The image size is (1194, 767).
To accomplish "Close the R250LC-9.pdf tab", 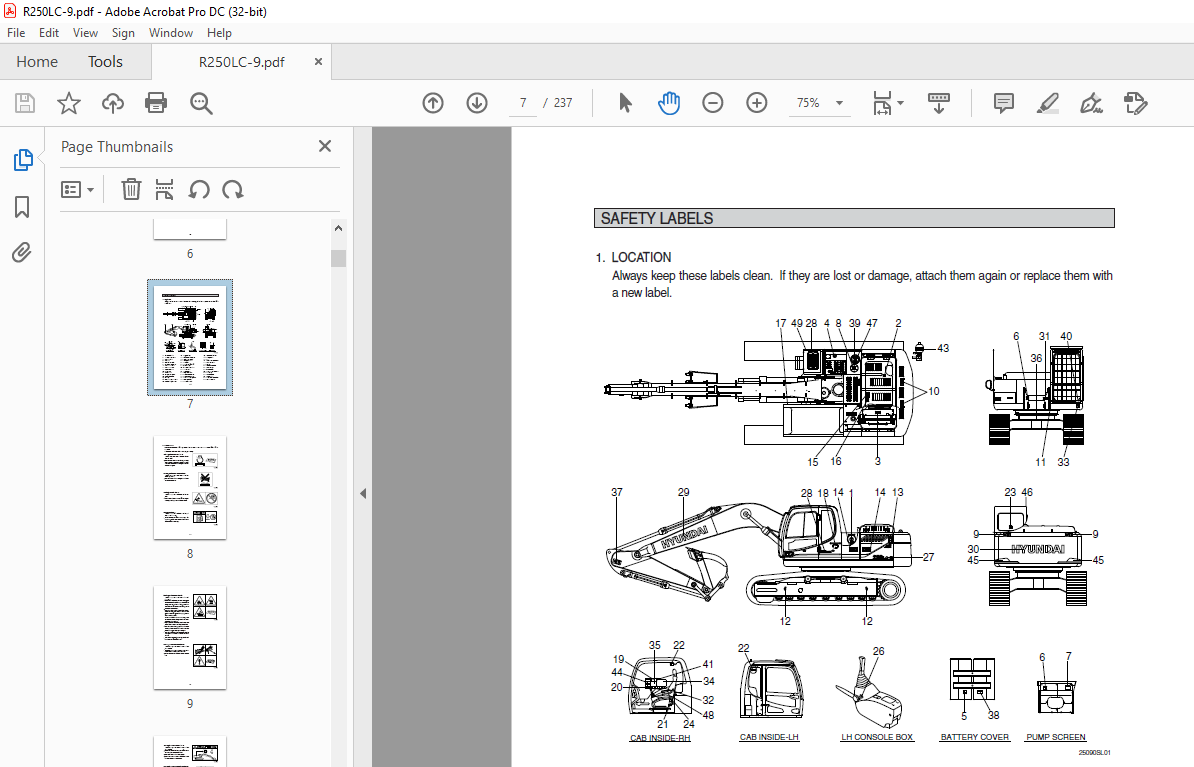I will click(x=318, y=62).
